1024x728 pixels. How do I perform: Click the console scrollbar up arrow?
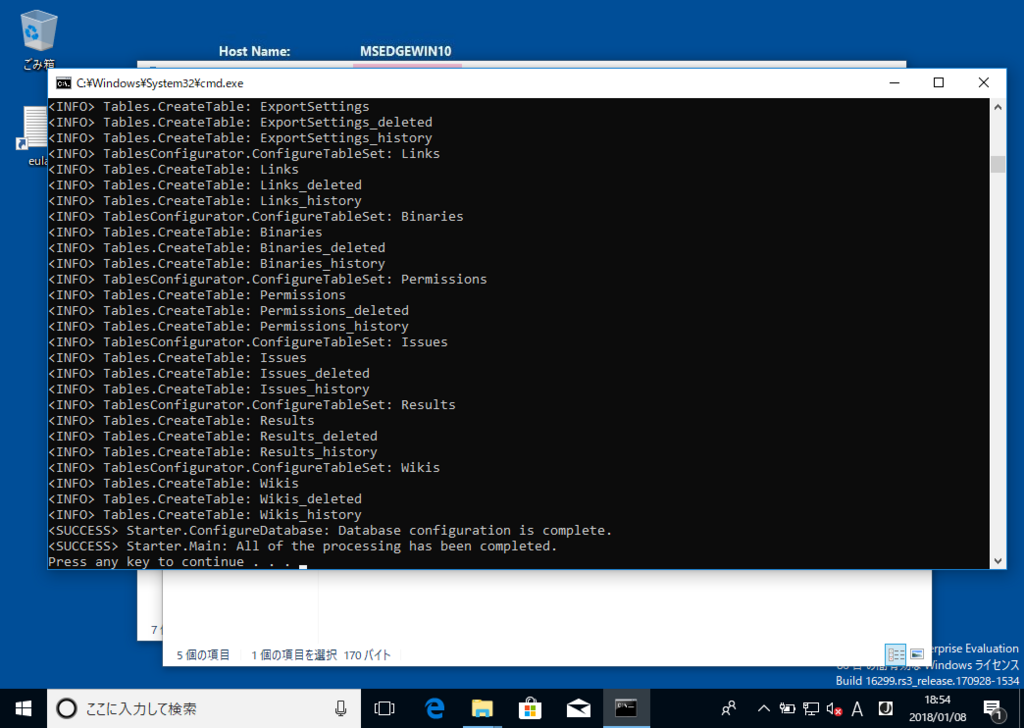click(x=997, y=107)
